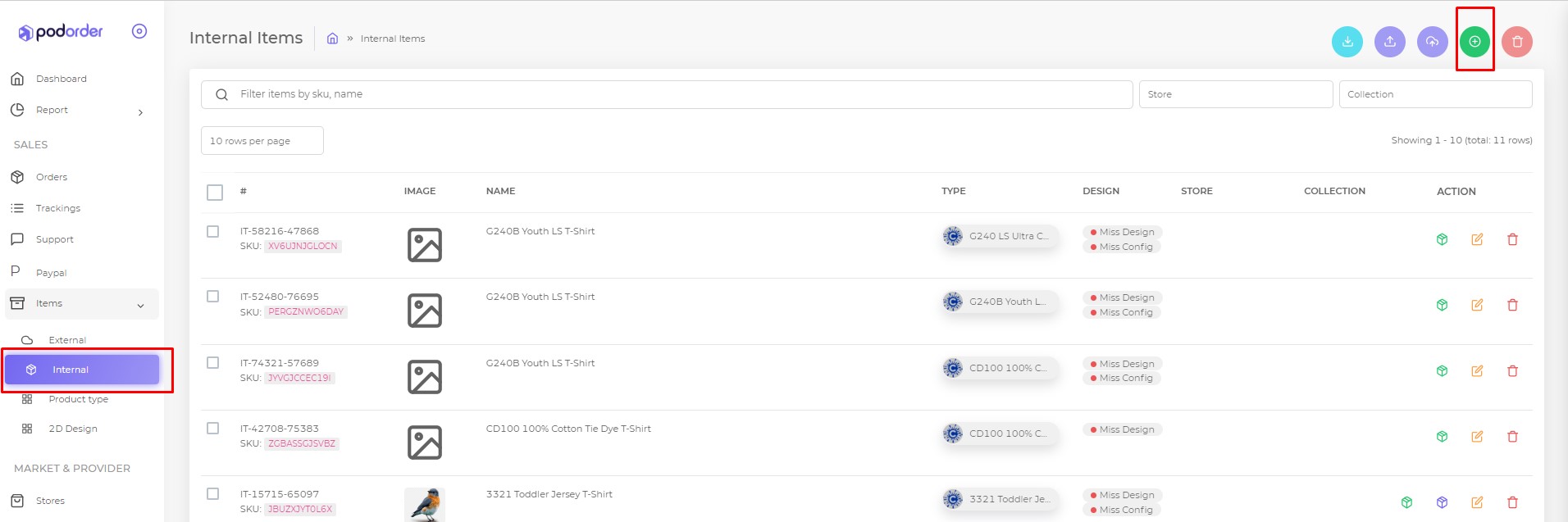Screen dimensions: 1568x522
Task: Click the G240 LS Ultra C... type badge
Action: click(1000, 236)
